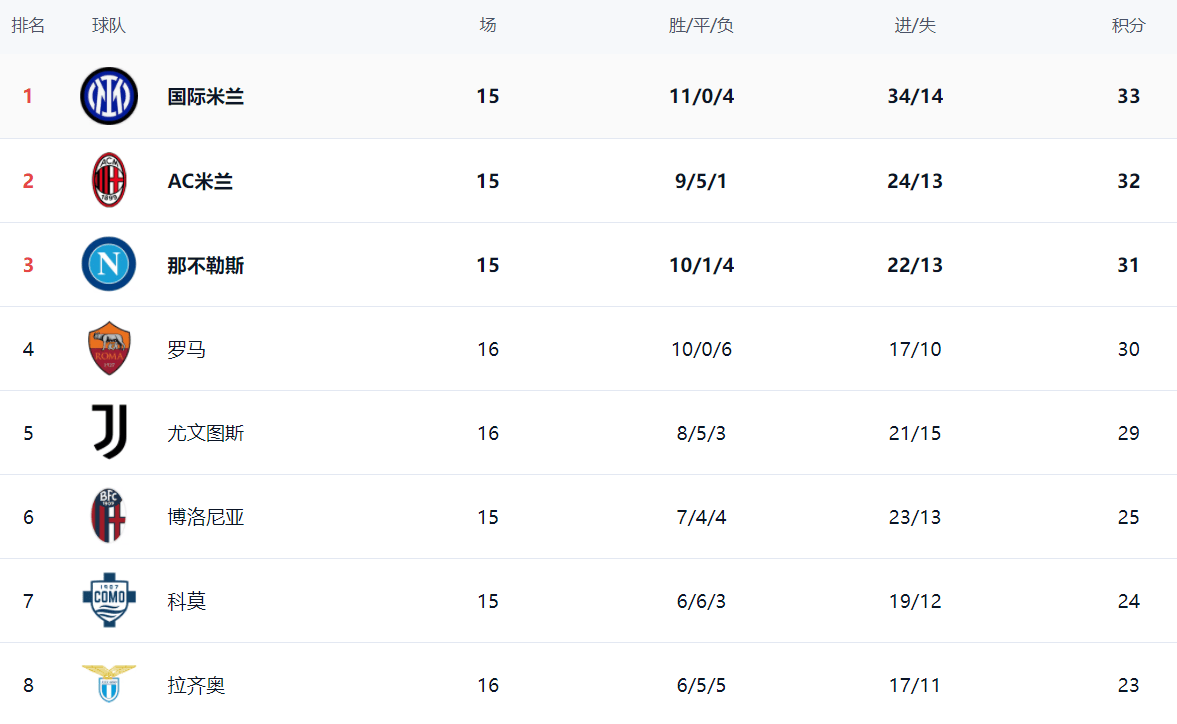Open the 罗马 team page
The image size is (1177, 724).
[187, 349]
